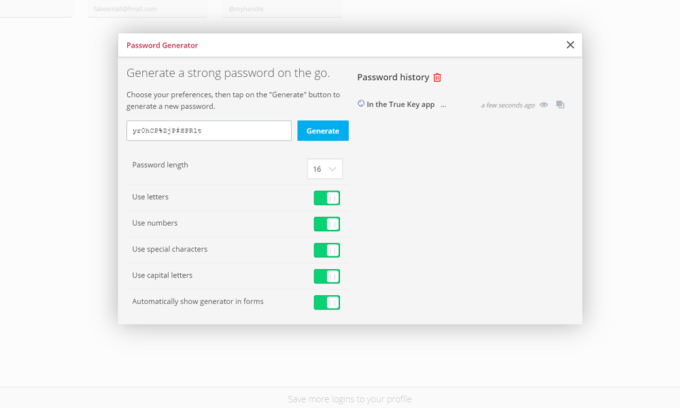Screen dimensions: 680x408
Task: Toggle Use letters switch
Action: click(327, 198)
